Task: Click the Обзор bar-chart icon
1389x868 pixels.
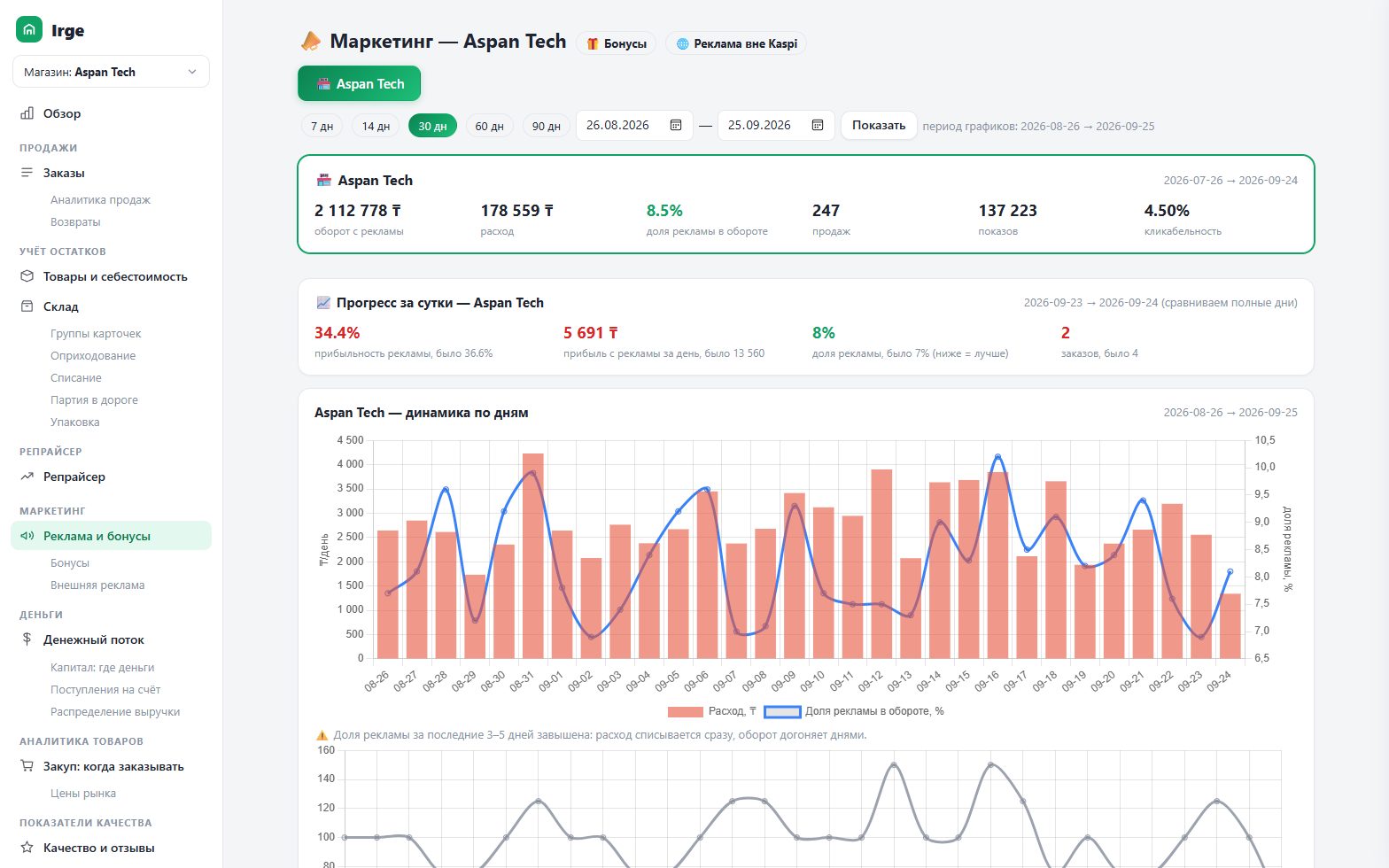Action: pyautogui.click(x=27, y=113)
